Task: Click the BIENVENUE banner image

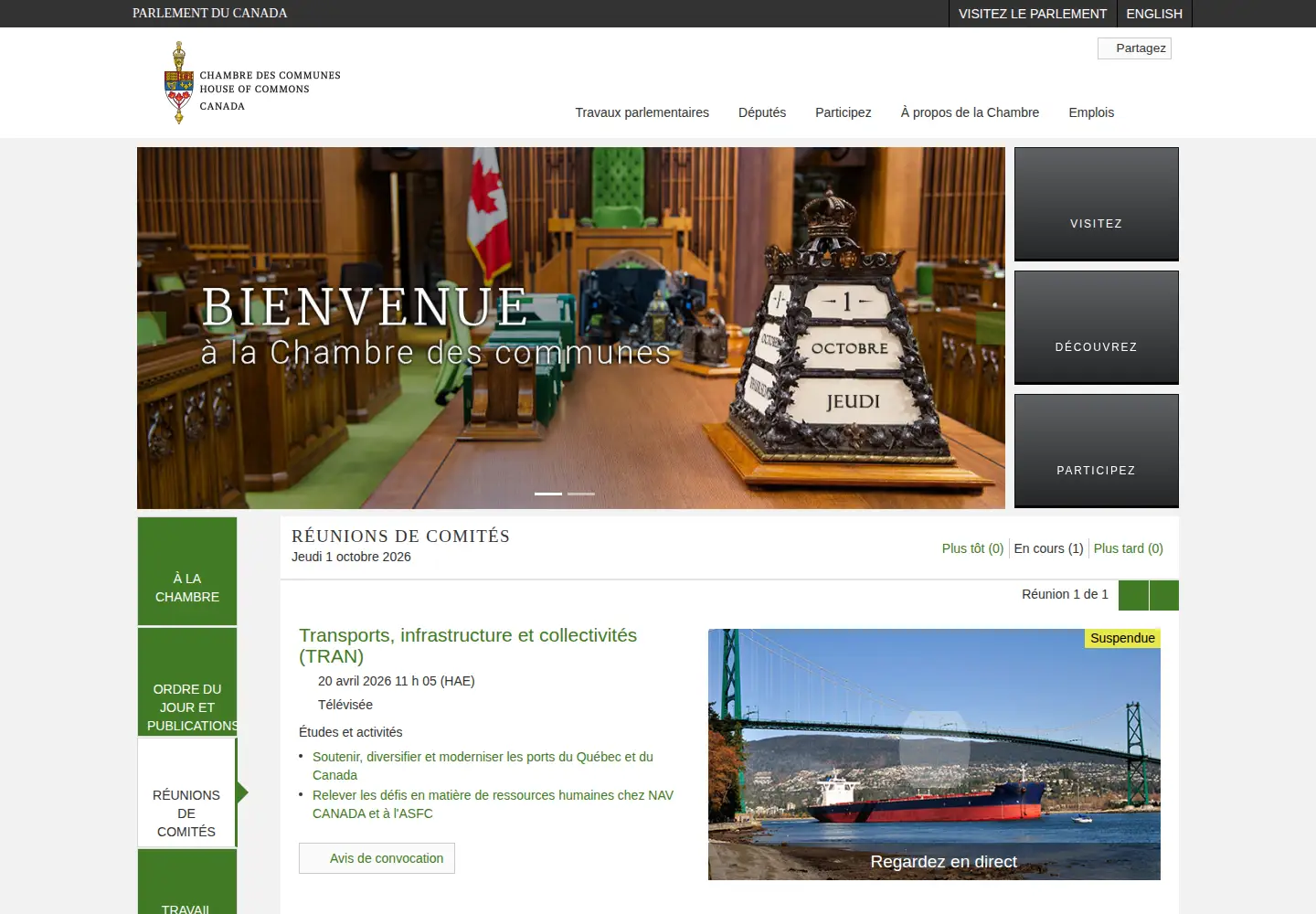Action: 571,328
